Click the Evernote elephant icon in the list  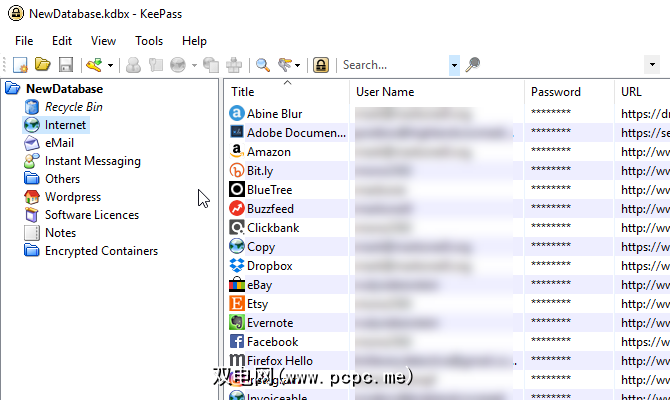point(237,322)
